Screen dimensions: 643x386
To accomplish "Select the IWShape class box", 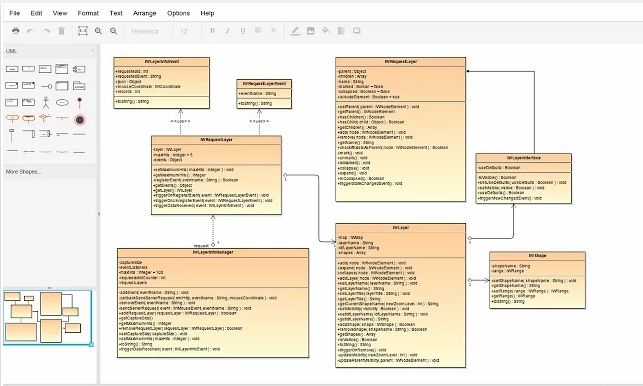I will click(537, 280).
